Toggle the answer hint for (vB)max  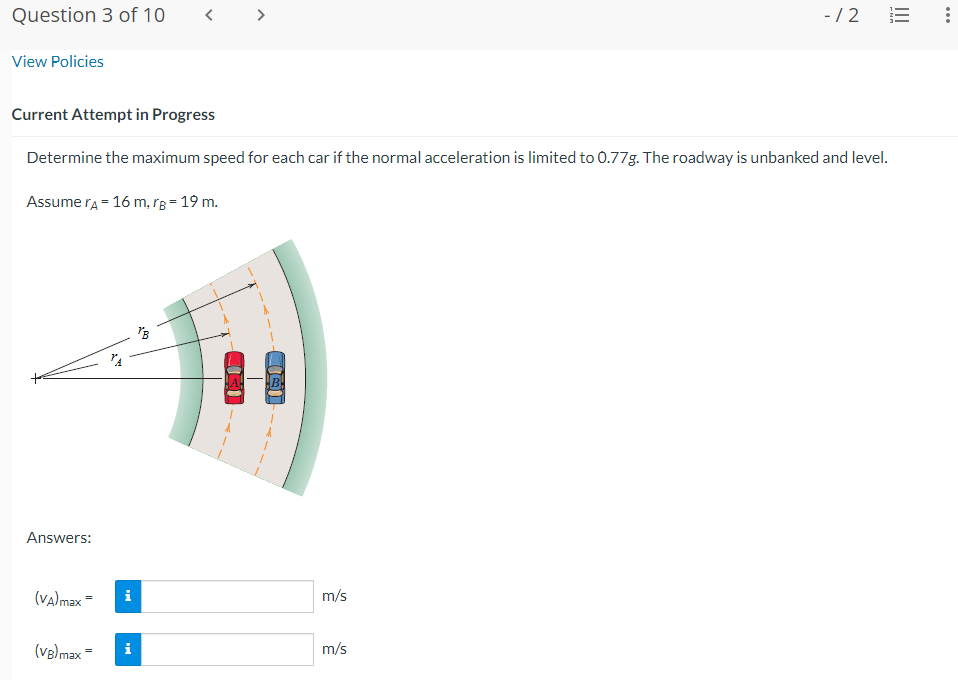point(127,649)
